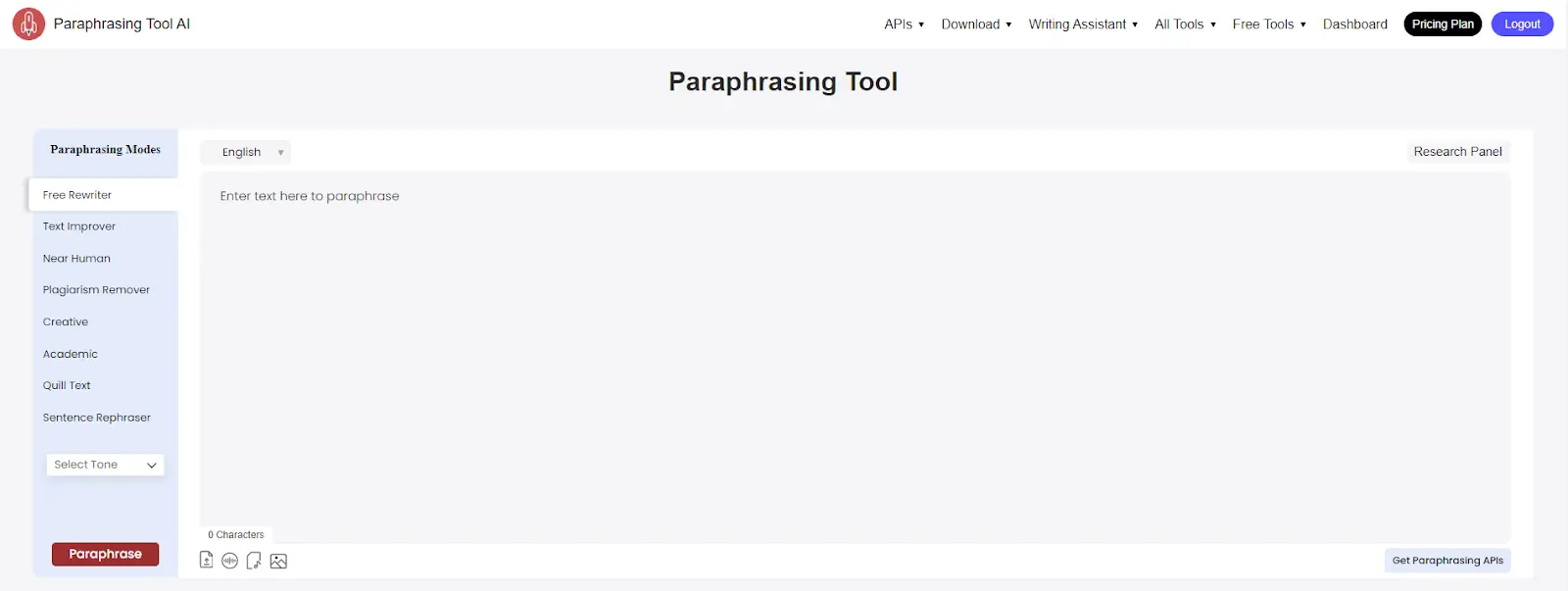1568x591 pixels.
Task: Open the English language selector
Action: [246, 152]
